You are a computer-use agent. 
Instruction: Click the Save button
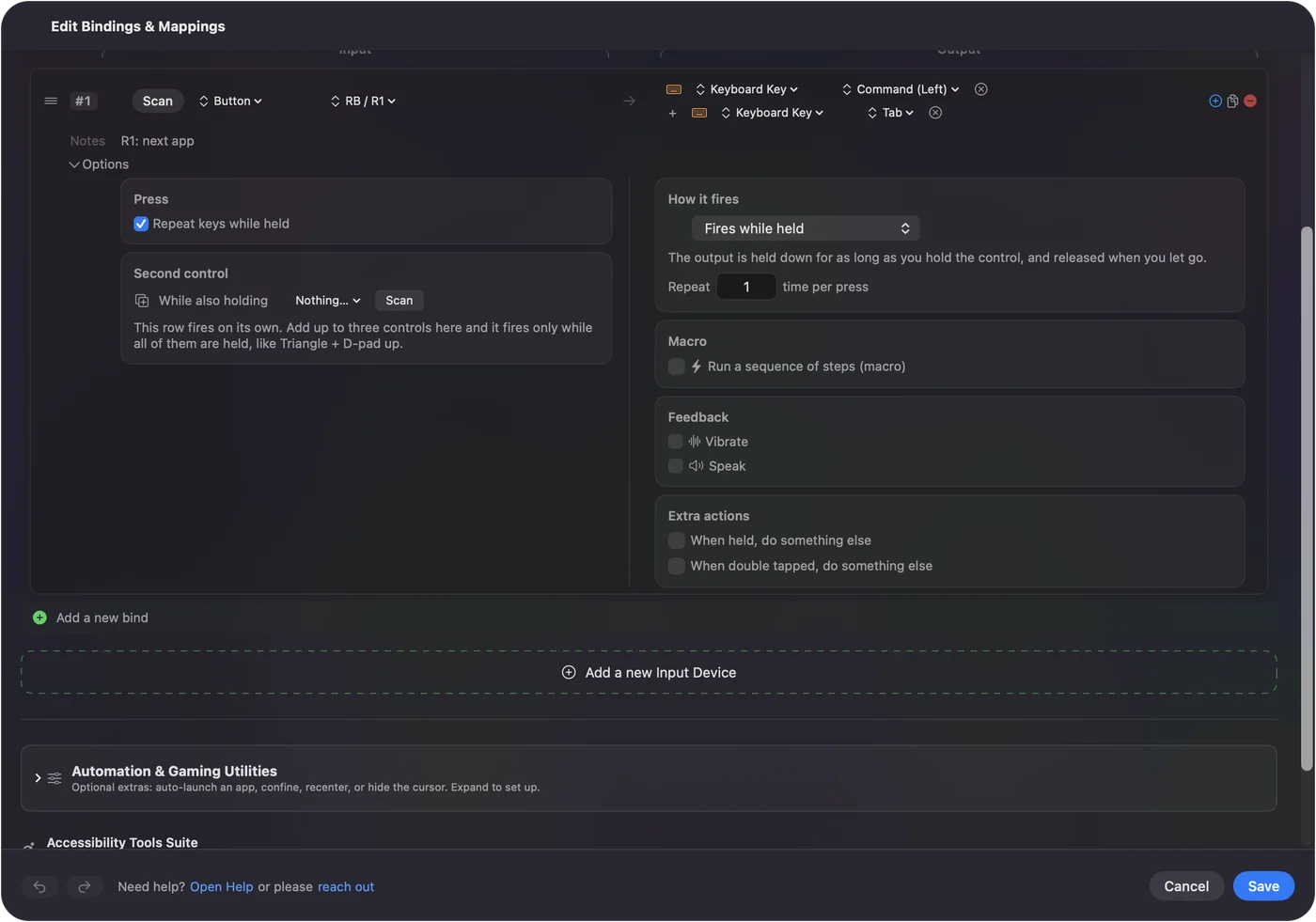point(1263,886)
